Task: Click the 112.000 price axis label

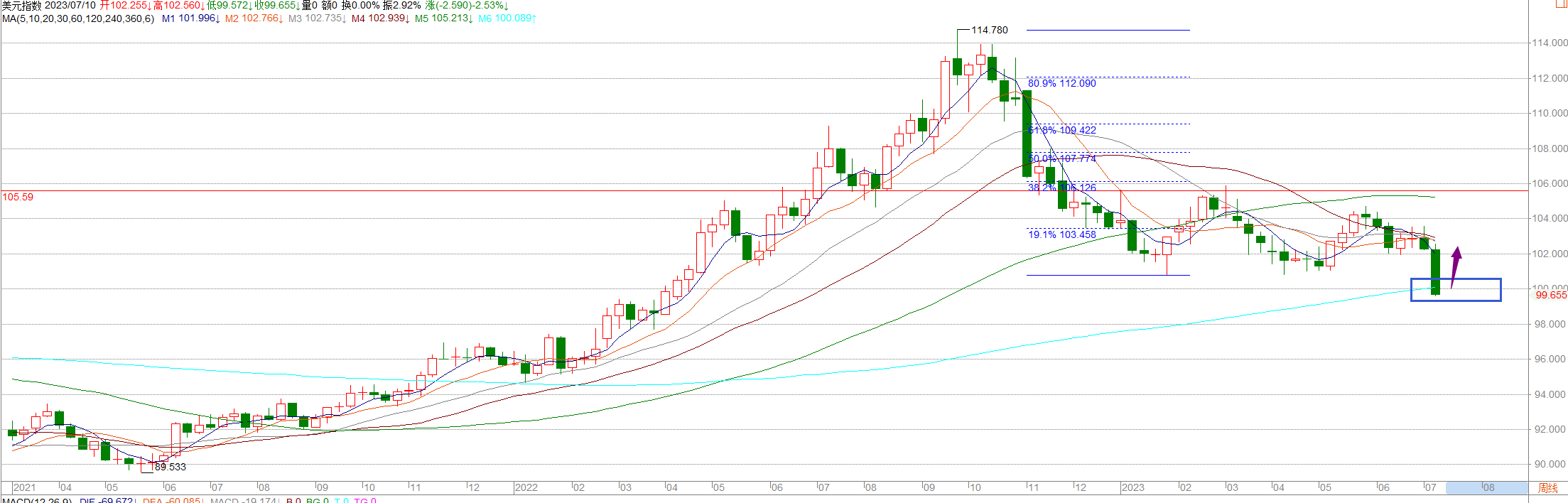Action: [1550, 78]
